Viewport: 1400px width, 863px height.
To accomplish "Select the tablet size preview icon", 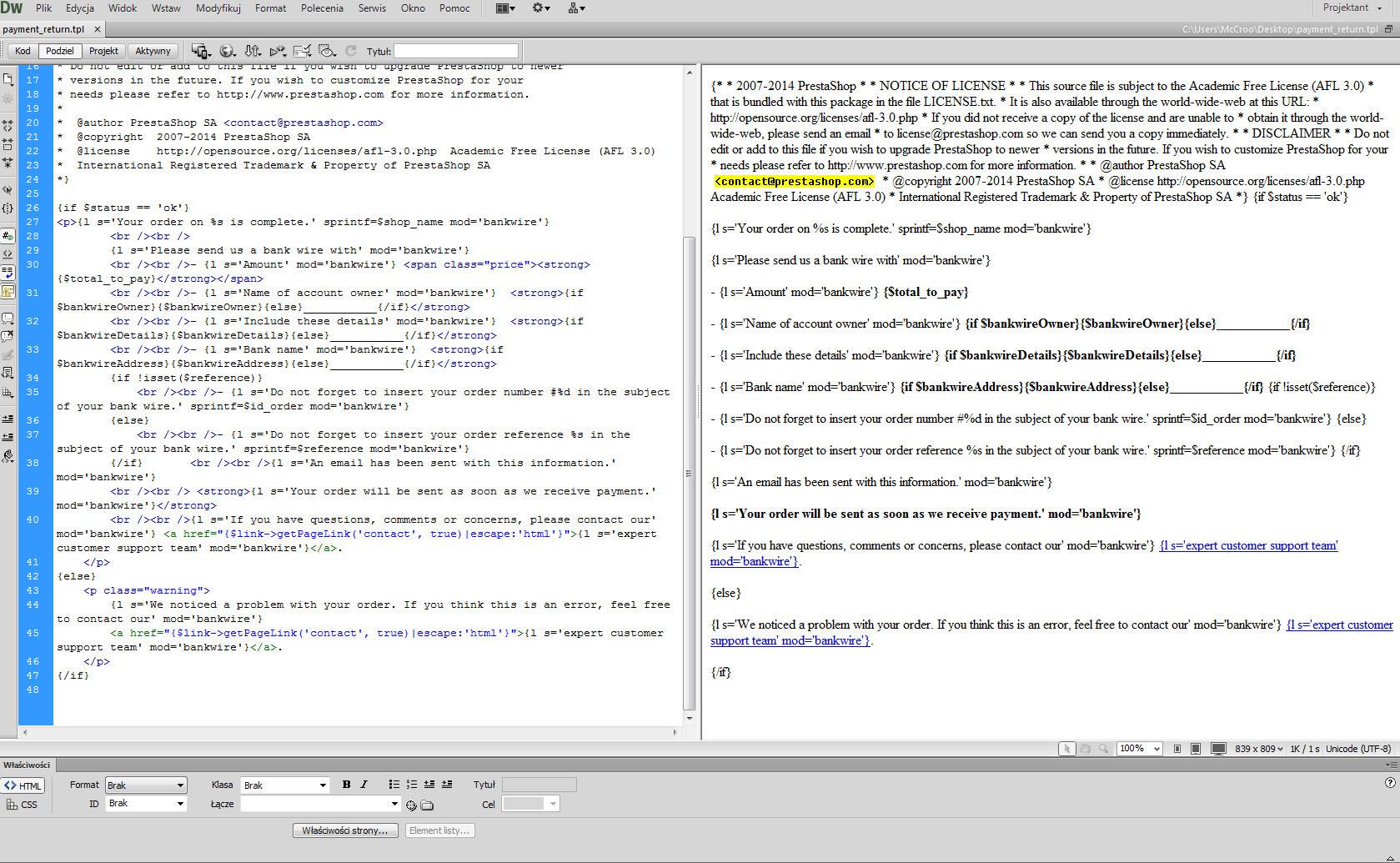I will [1195, 749].
